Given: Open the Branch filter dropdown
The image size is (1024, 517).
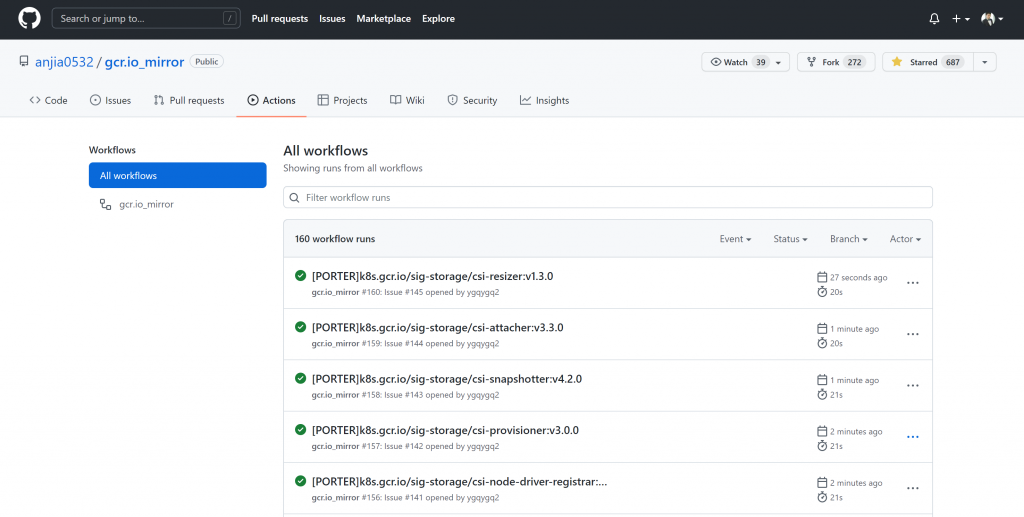Looking at the screenshot, I should tap(848, 239).
